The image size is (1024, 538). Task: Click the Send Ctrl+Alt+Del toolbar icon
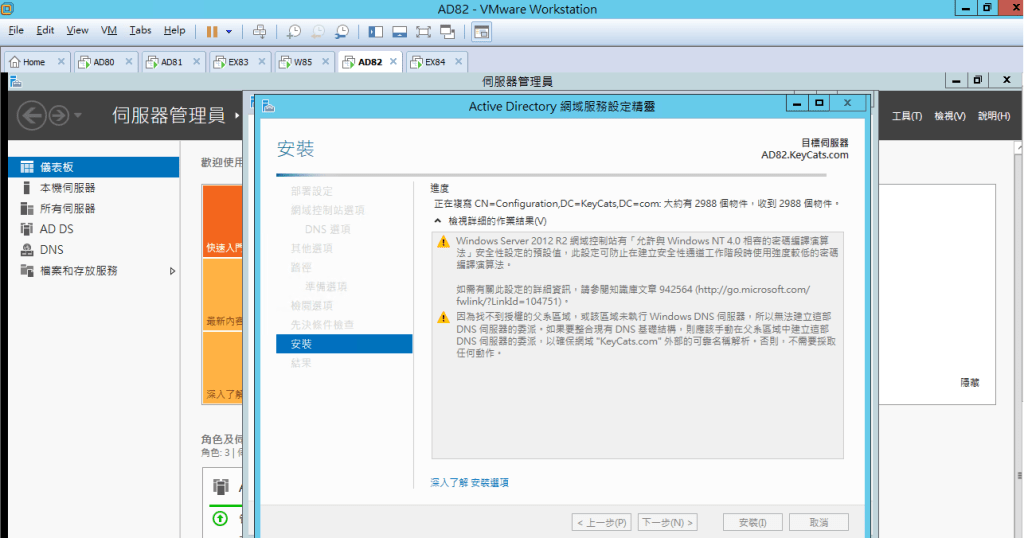click(260, 31)
